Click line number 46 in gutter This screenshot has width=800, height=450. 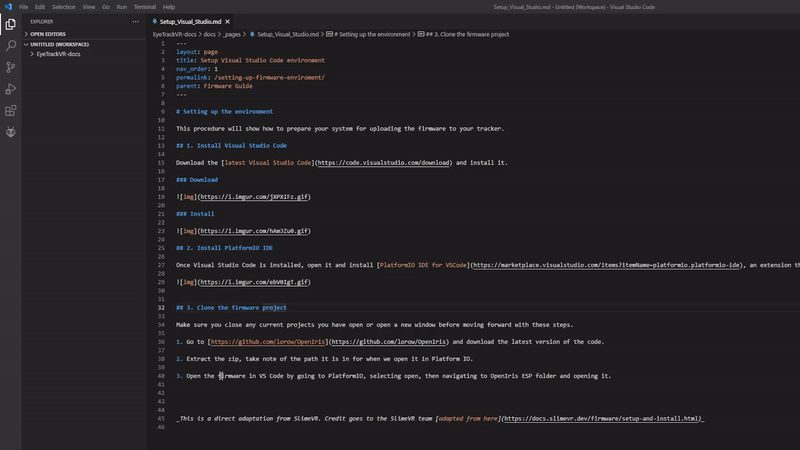pos(161,427)
